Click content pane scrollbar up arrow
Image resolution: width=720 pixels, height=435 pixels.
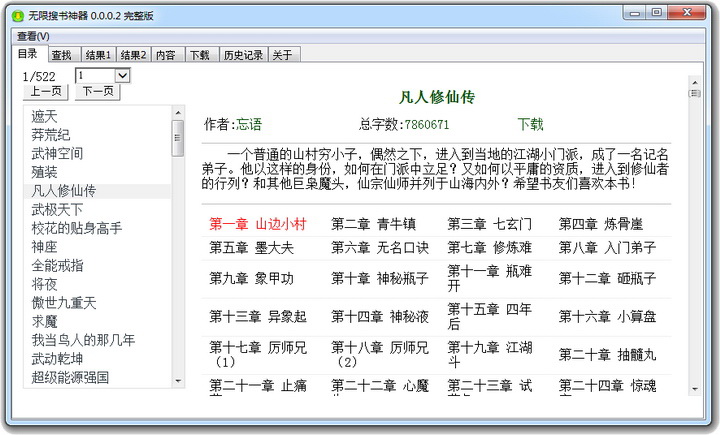pos(695,83)
